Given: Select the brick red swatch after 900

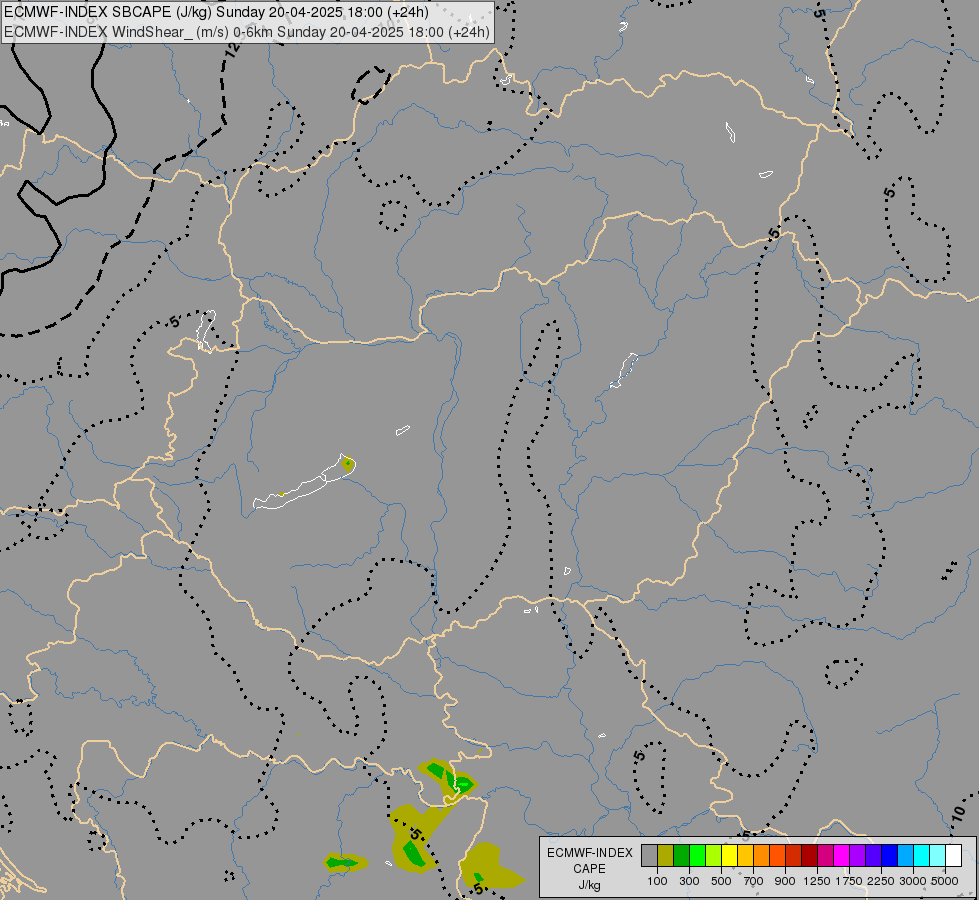Looking at the screenshot, I should (793, 856).
